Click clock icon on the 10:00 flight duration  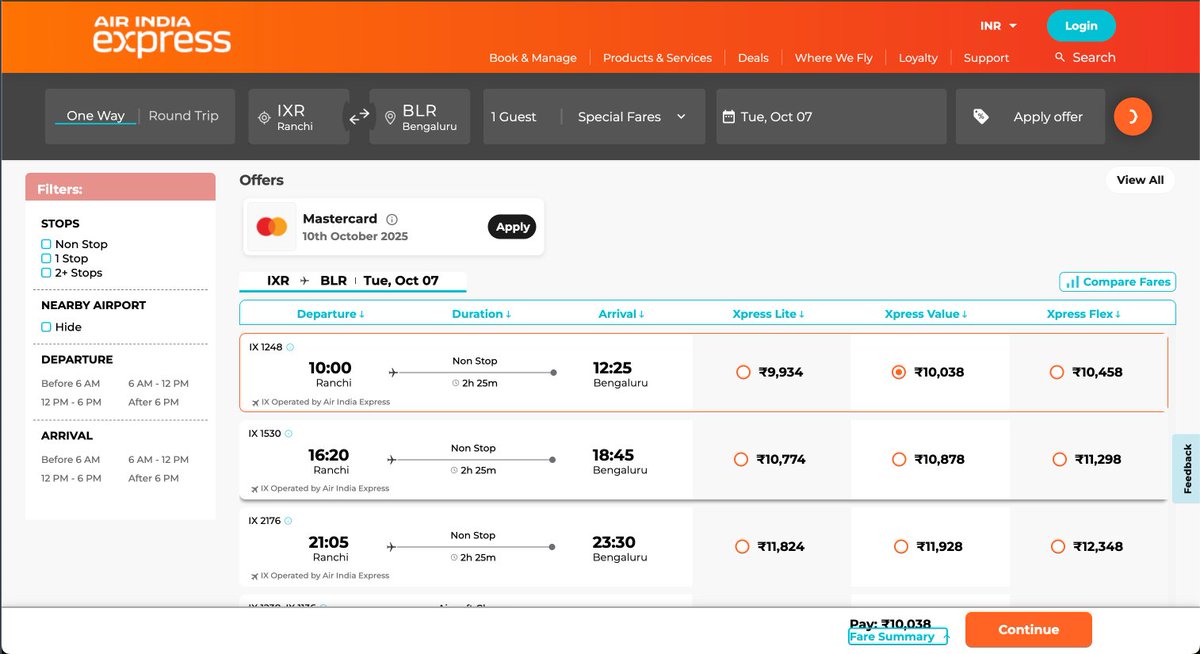[455, 383]
